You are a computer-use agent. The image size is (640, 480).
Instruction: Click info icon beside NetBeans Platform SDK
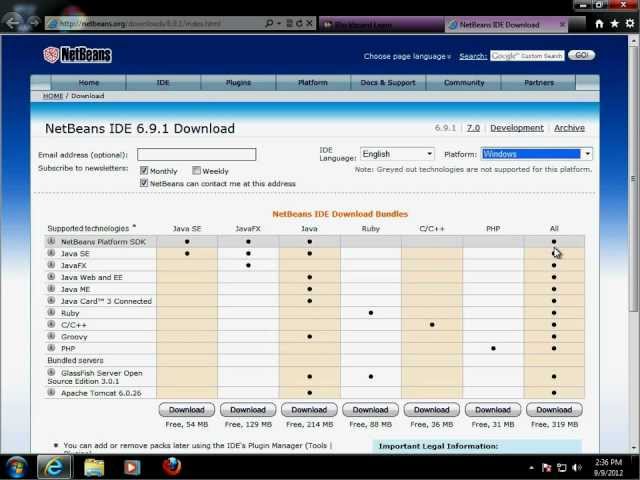(51, 241)
